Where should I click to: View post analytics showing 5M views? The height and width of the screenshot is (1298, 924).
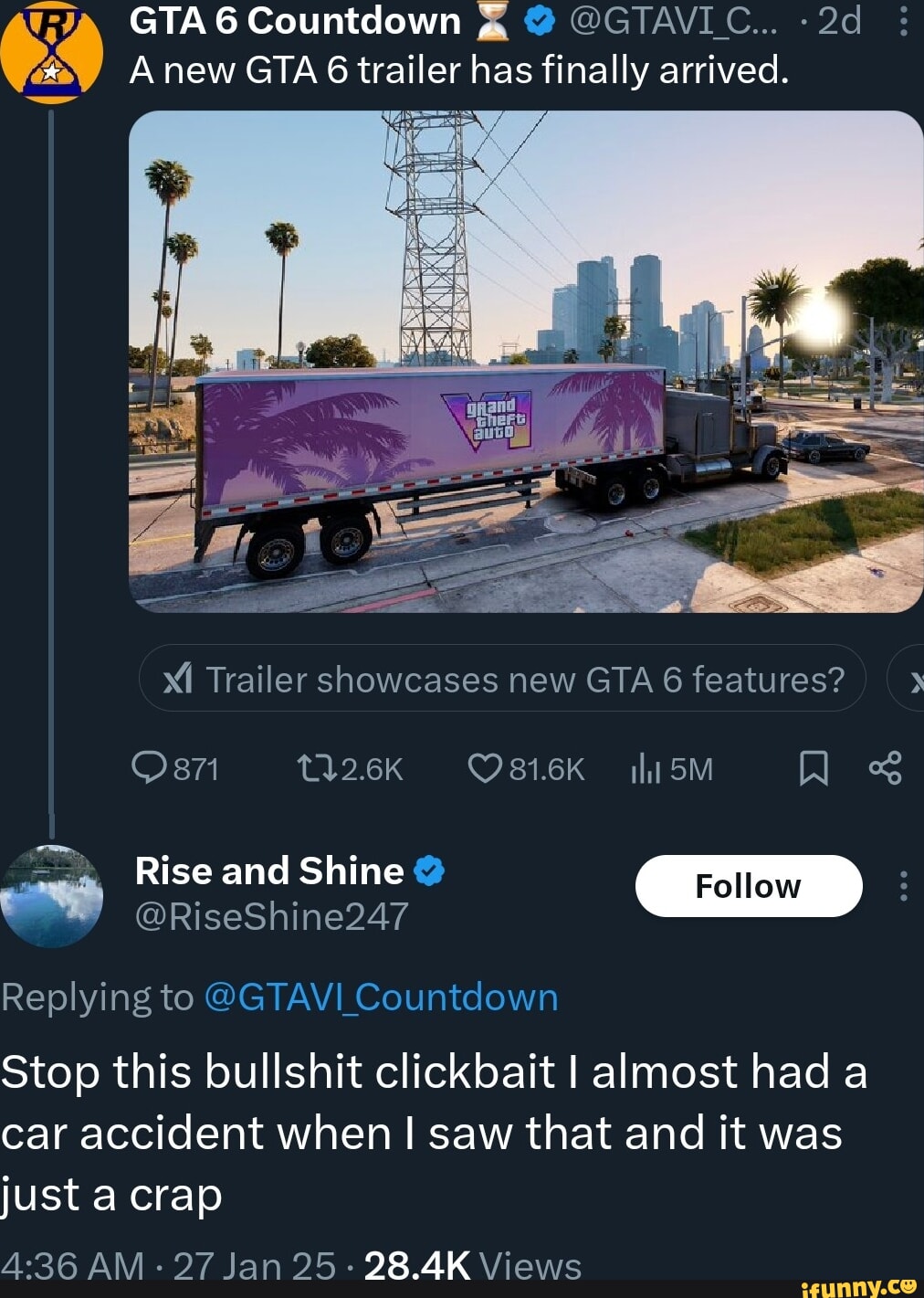pos(672,769)
